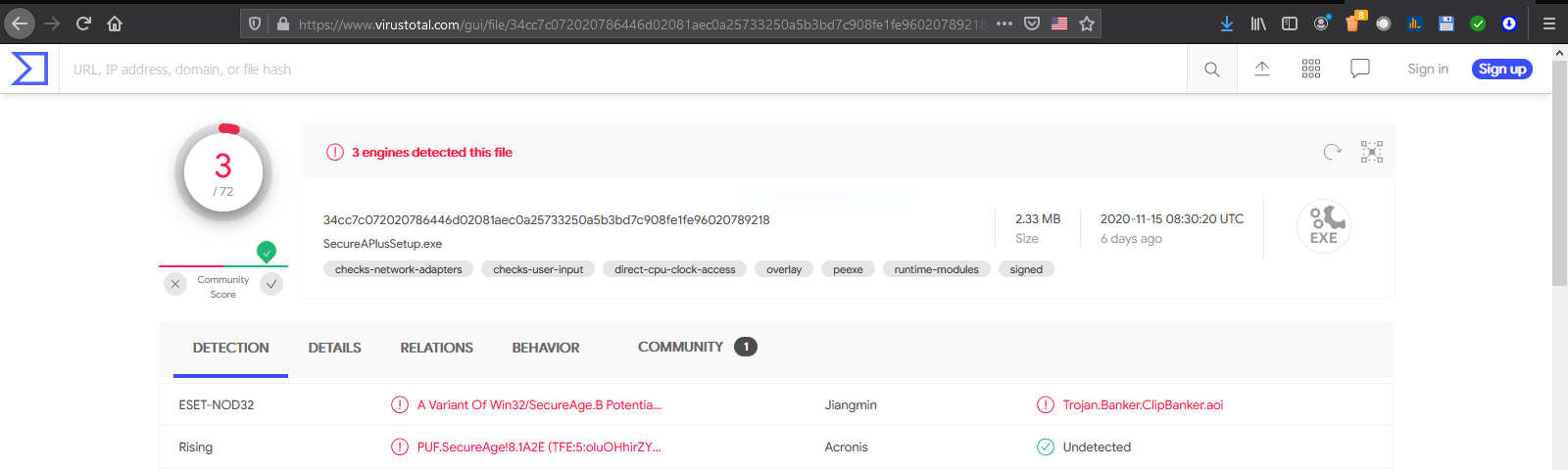Image resolution: width=1568 pixels, height=470 pixels.
Task: Open the library bookshelf icon
Action: [1258, 23]
